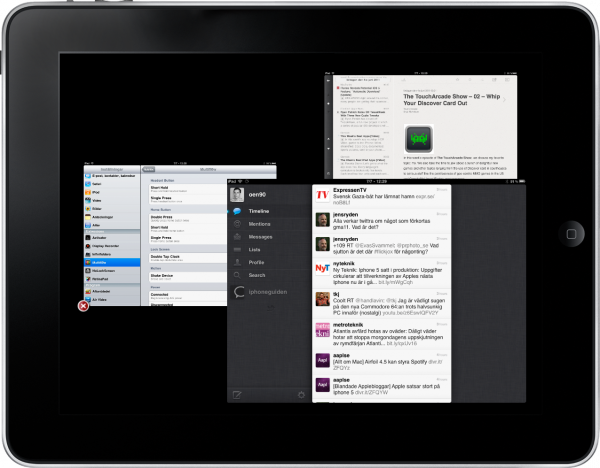Select Safari in the Settings sidebar
600x468 pixels.
pos(112,184)
